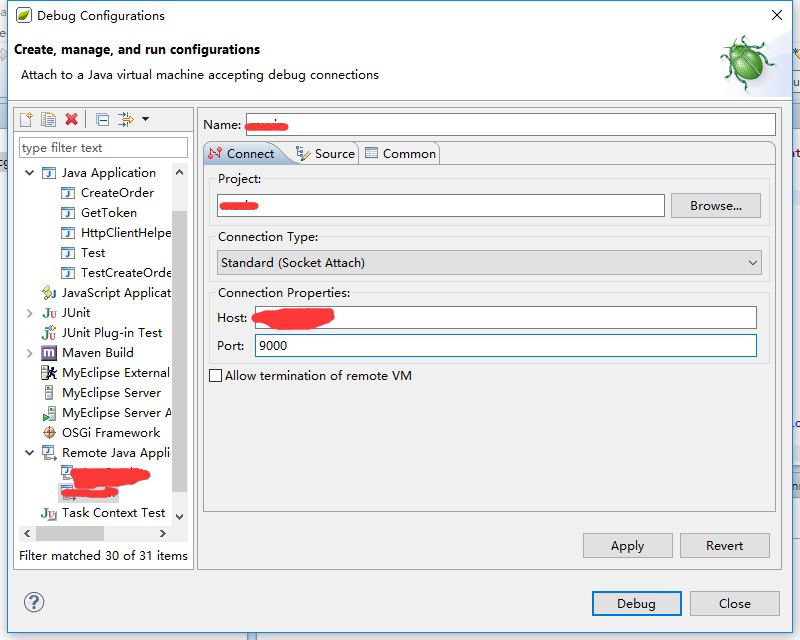Select Task Context Test type

(113, 512)
